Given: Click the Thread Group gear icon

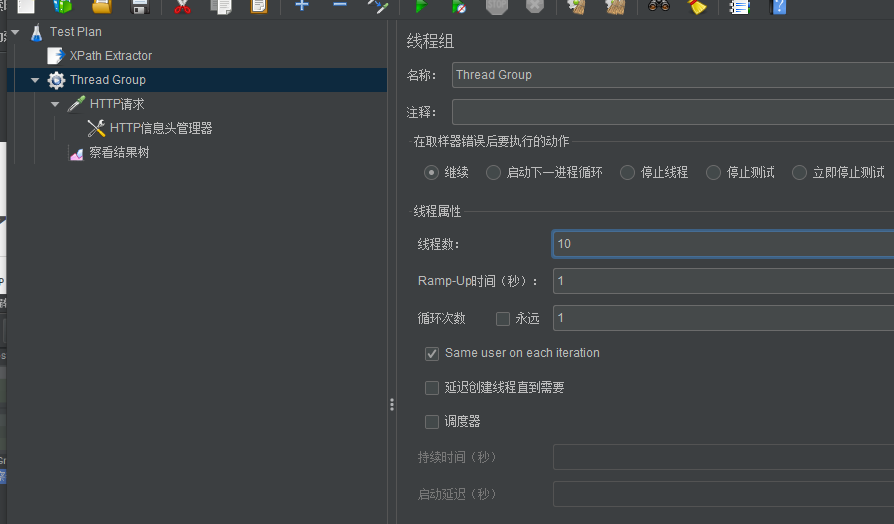Looking at the screenshot, I should pyautogui.click(x=56, y=80).
